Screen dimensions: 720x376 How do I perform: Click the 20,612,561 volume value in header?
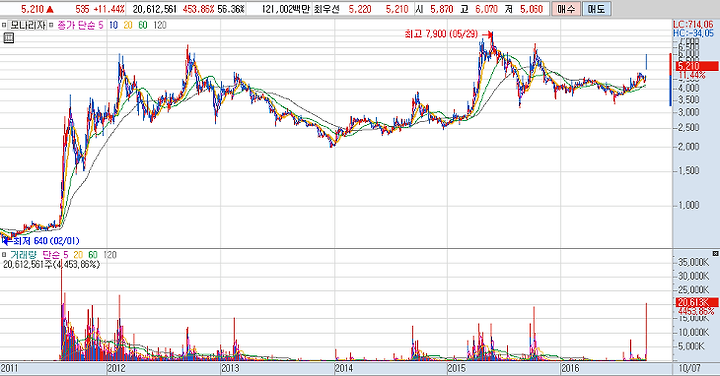coord(155,9)
